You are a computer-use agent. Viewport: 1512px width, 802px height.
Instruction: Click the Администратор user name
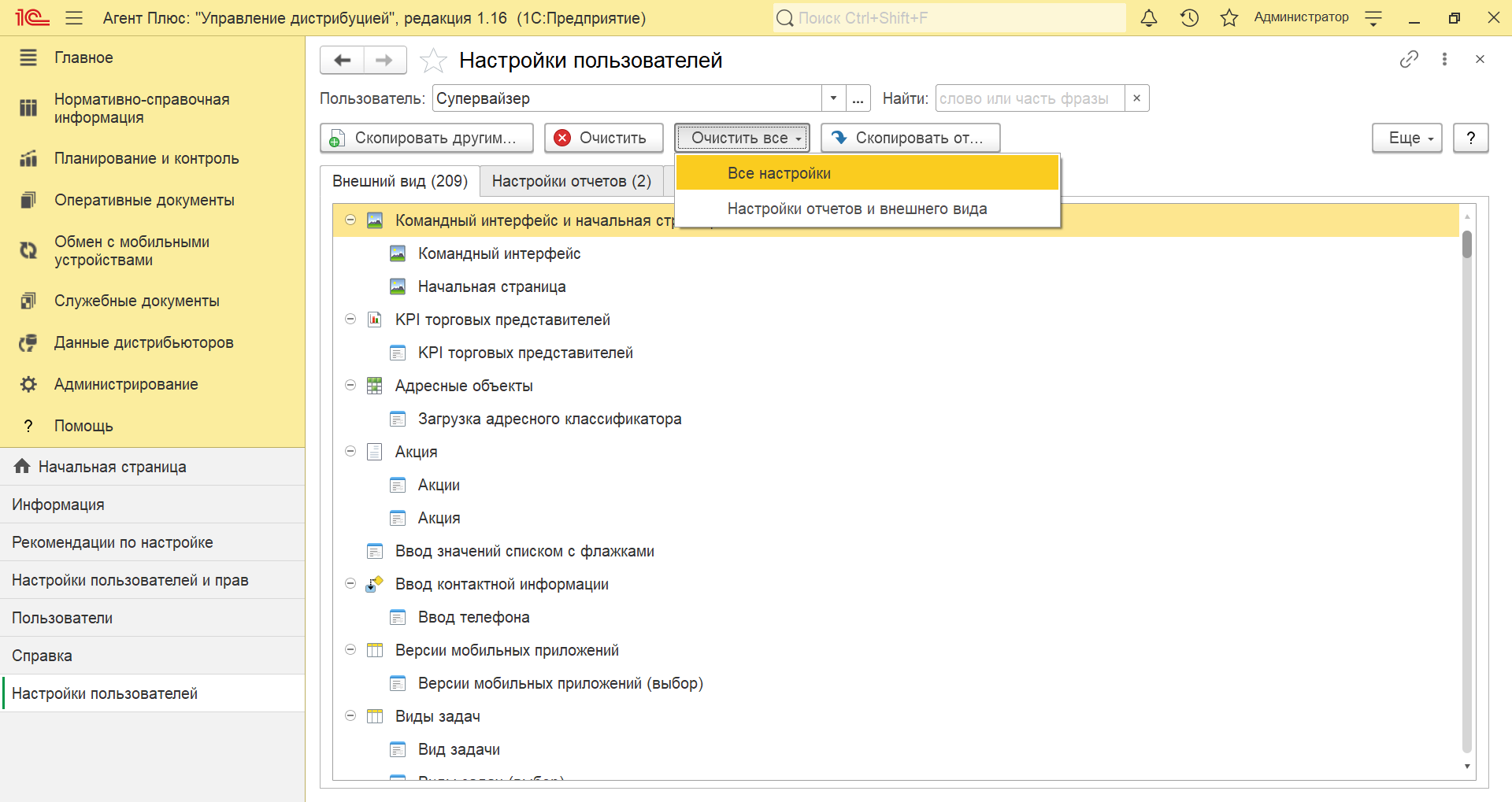1301,17
